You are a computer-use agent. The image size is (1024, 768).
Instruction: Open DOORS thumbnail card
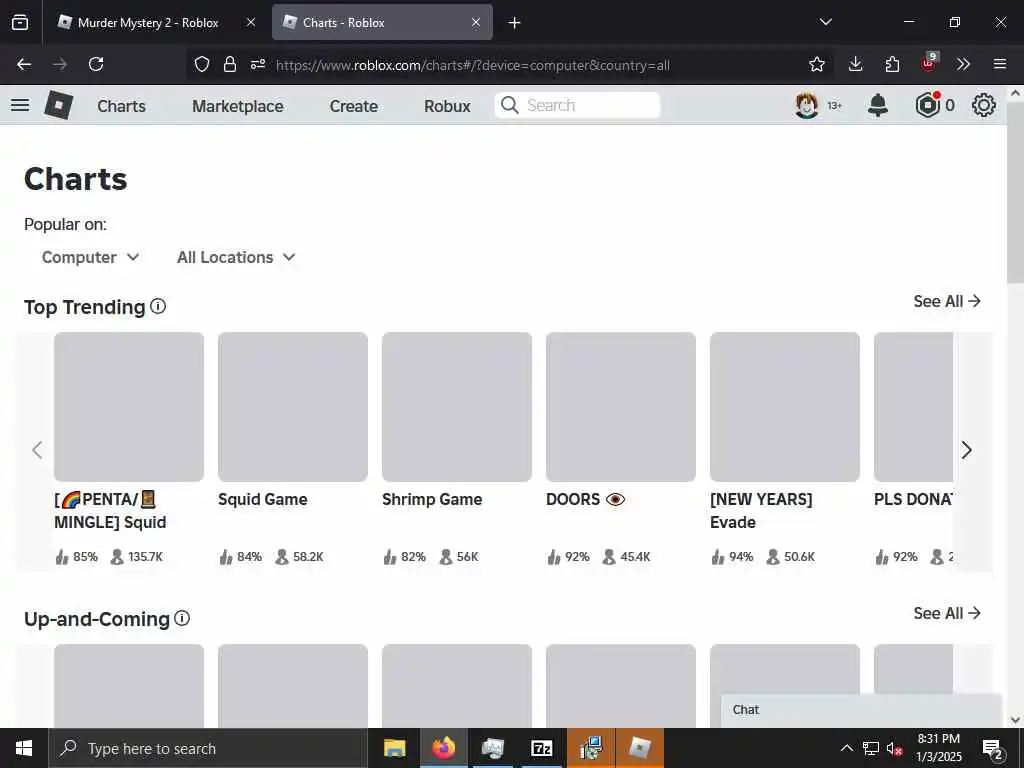pos(620,407)
